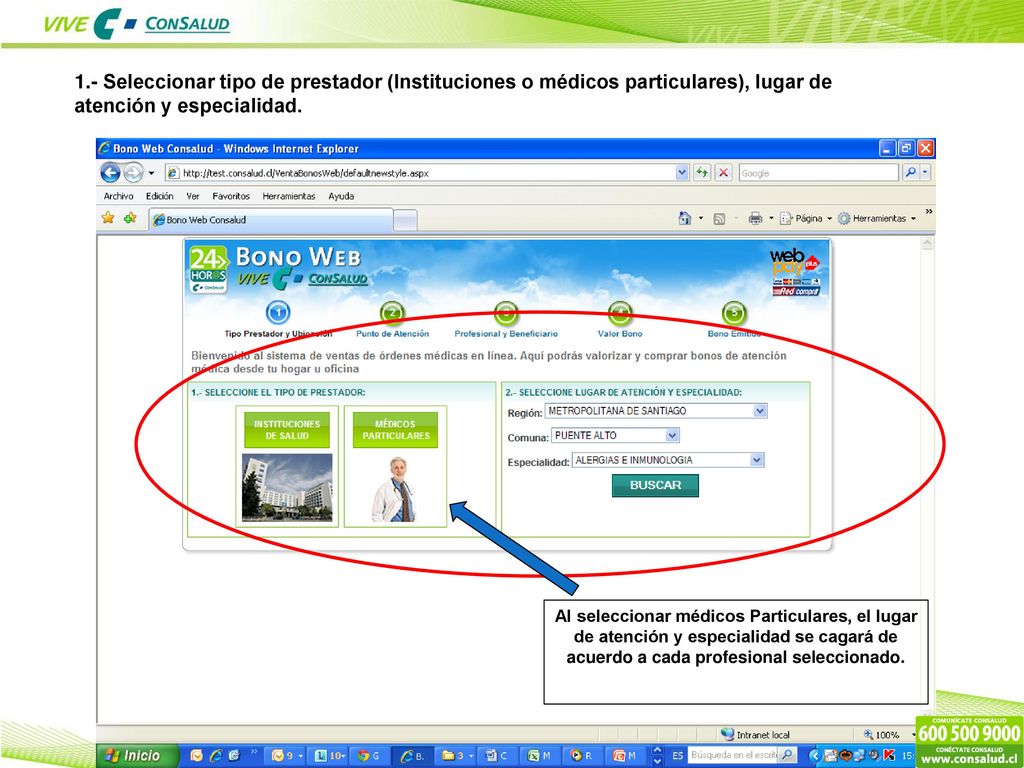Viewport: 1024px width, 768px height.
Task: Open the Herramientas menu in menu bar
Action: [289, 196]
